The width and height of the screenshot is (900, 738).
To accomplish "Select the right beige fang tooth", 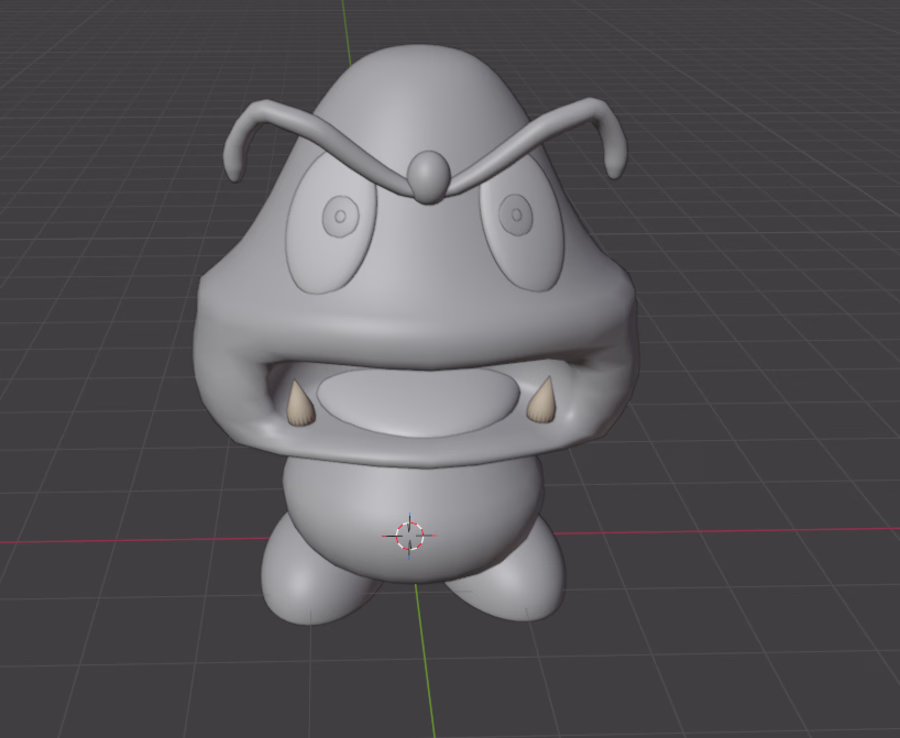I will pyautogui.click(x=542, y=401).
